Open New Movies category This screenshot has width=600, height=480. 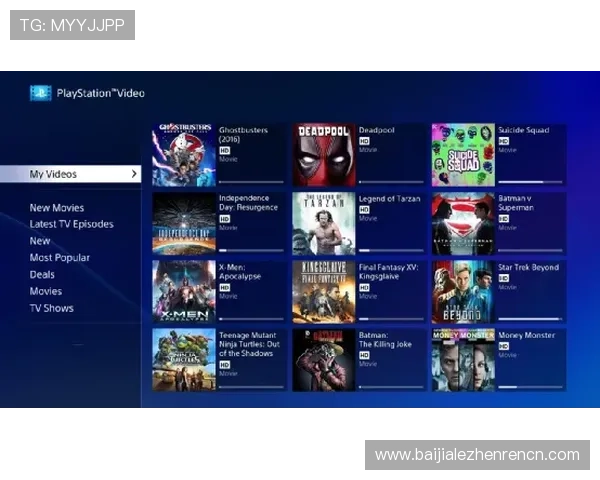coord(57,208)
